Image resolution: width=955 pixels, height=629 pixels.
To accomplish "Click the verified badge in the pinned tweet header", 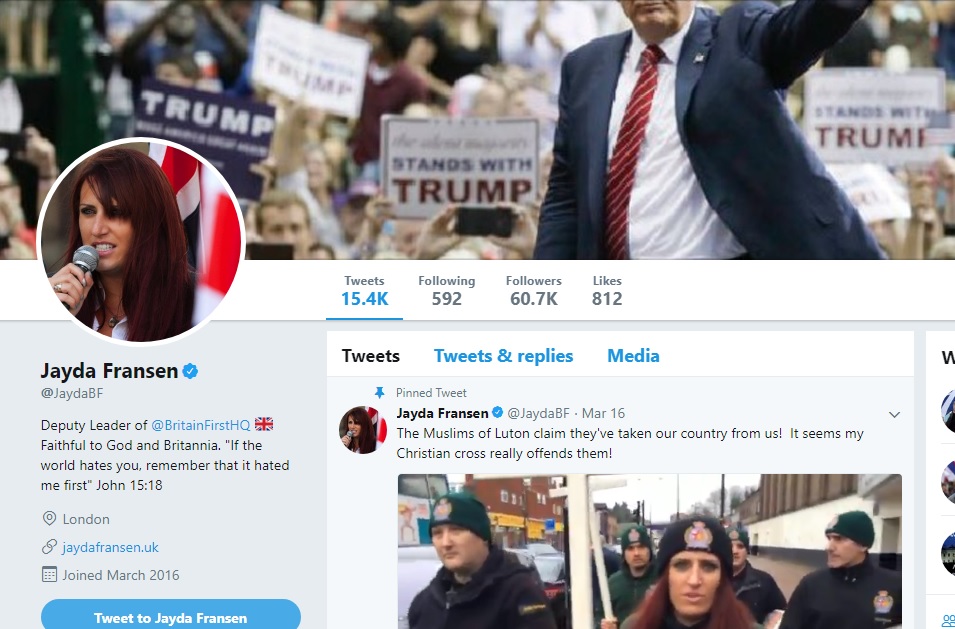I will [497, 413].
